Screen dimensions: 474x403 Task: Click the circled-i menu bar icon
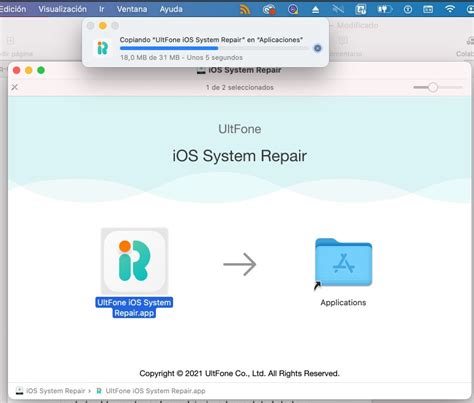pos(408,9)
